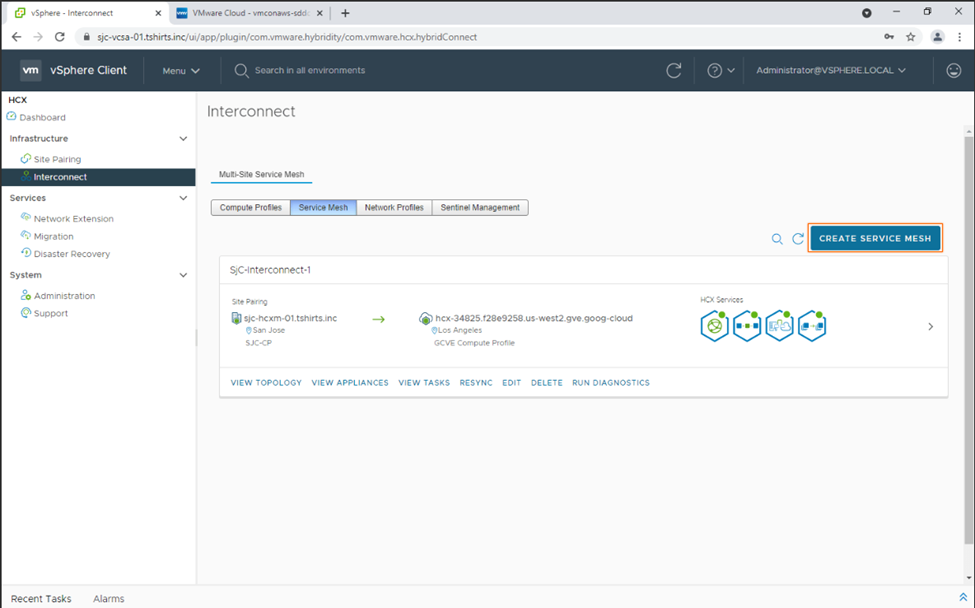Click the refresh icon beside Create Service Mesh
The height and width of the screenshot is (608, 975).
(798, 239)
